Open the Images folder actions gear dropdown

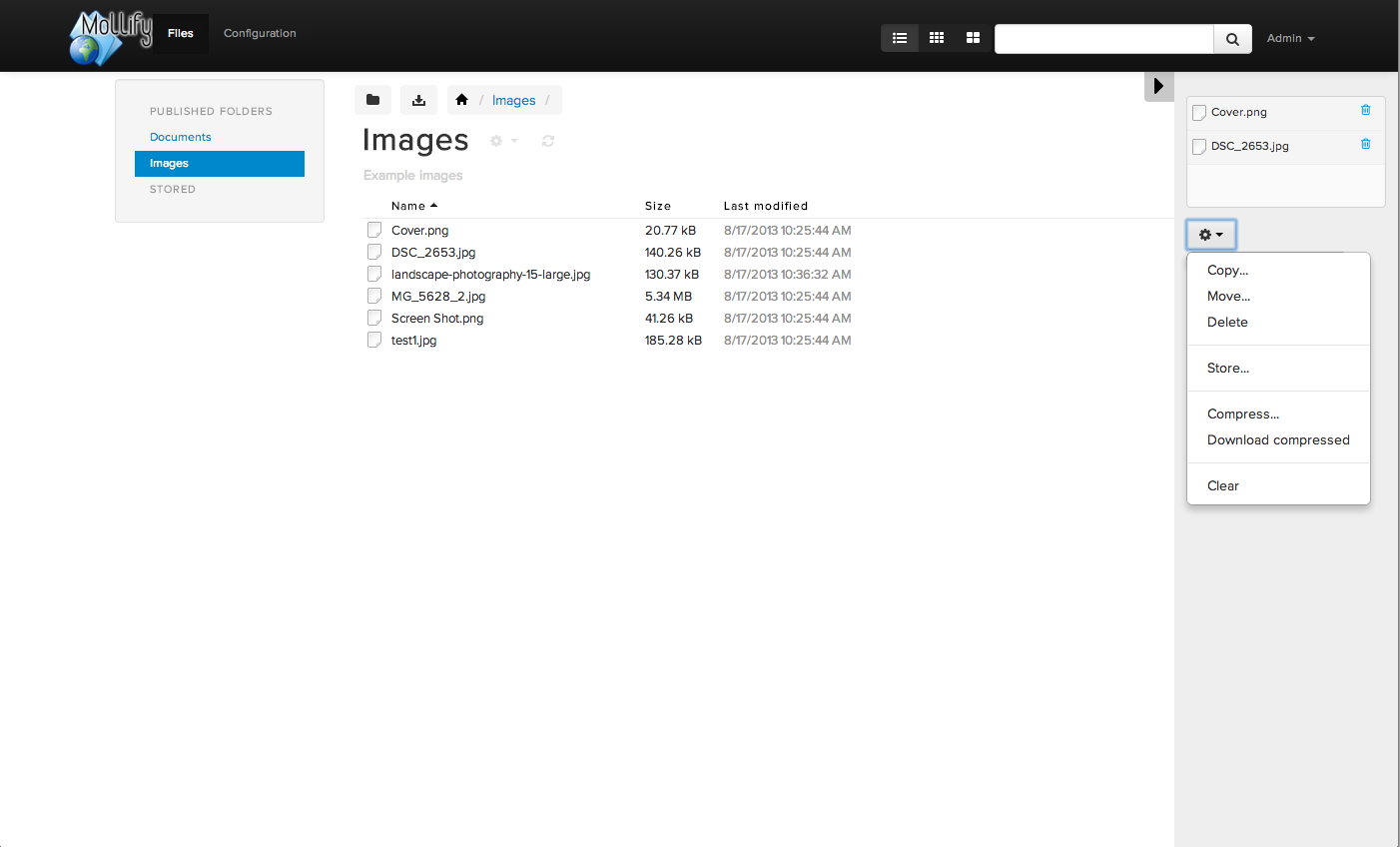pos(504,141)
